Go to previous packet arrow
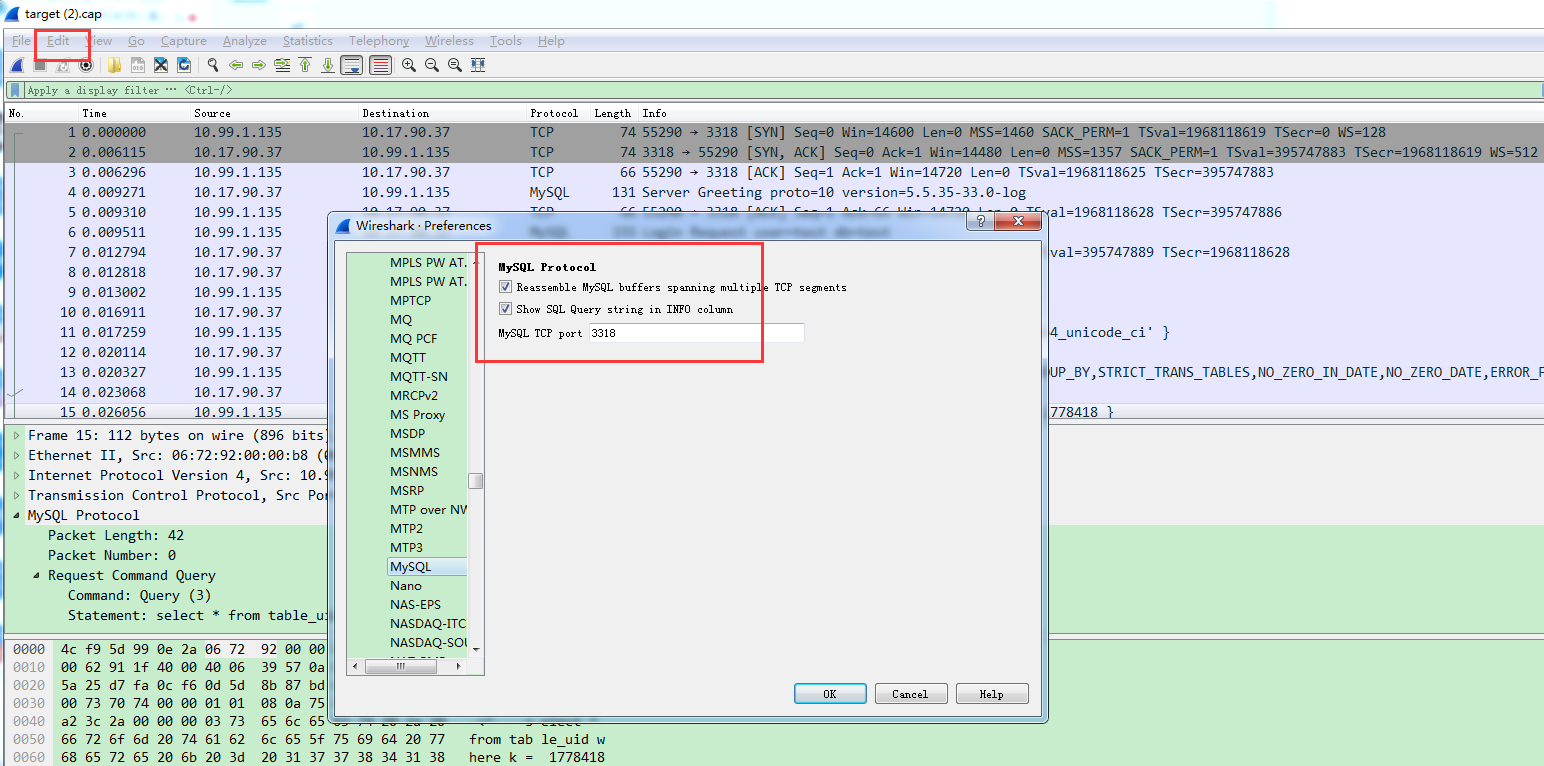The height and width of the screenshot is (766, 1544). (236, 65)
